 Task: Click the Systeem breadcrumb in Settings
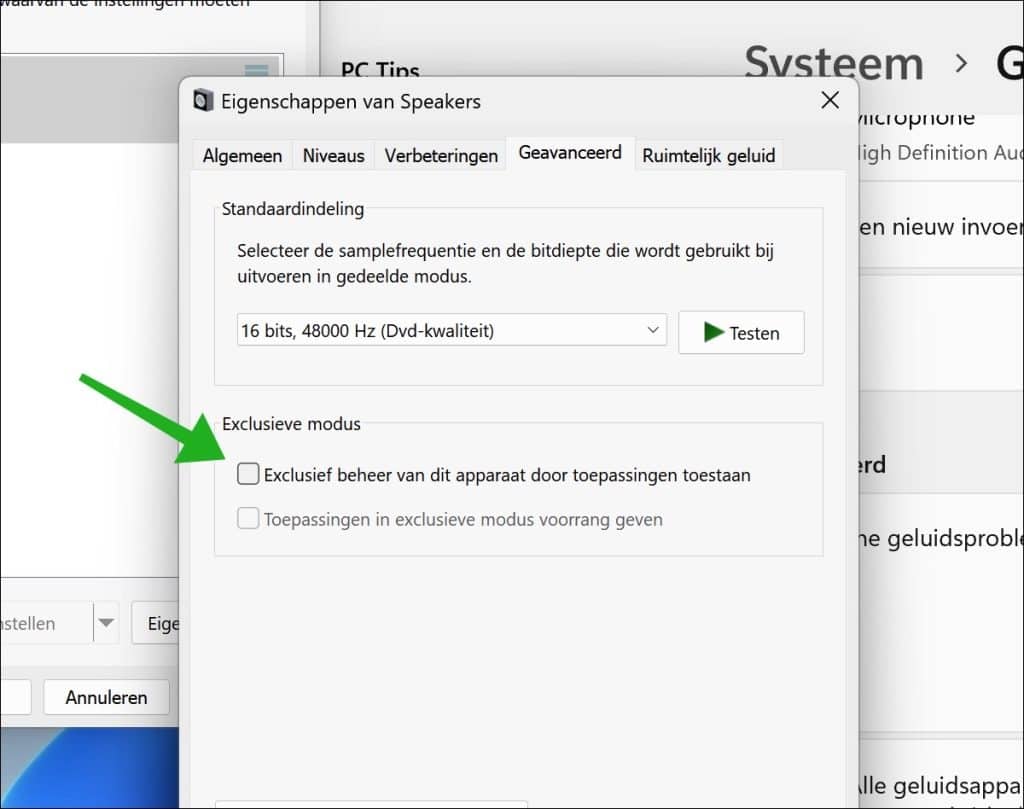pyautogui.click(x=834, y=63)
